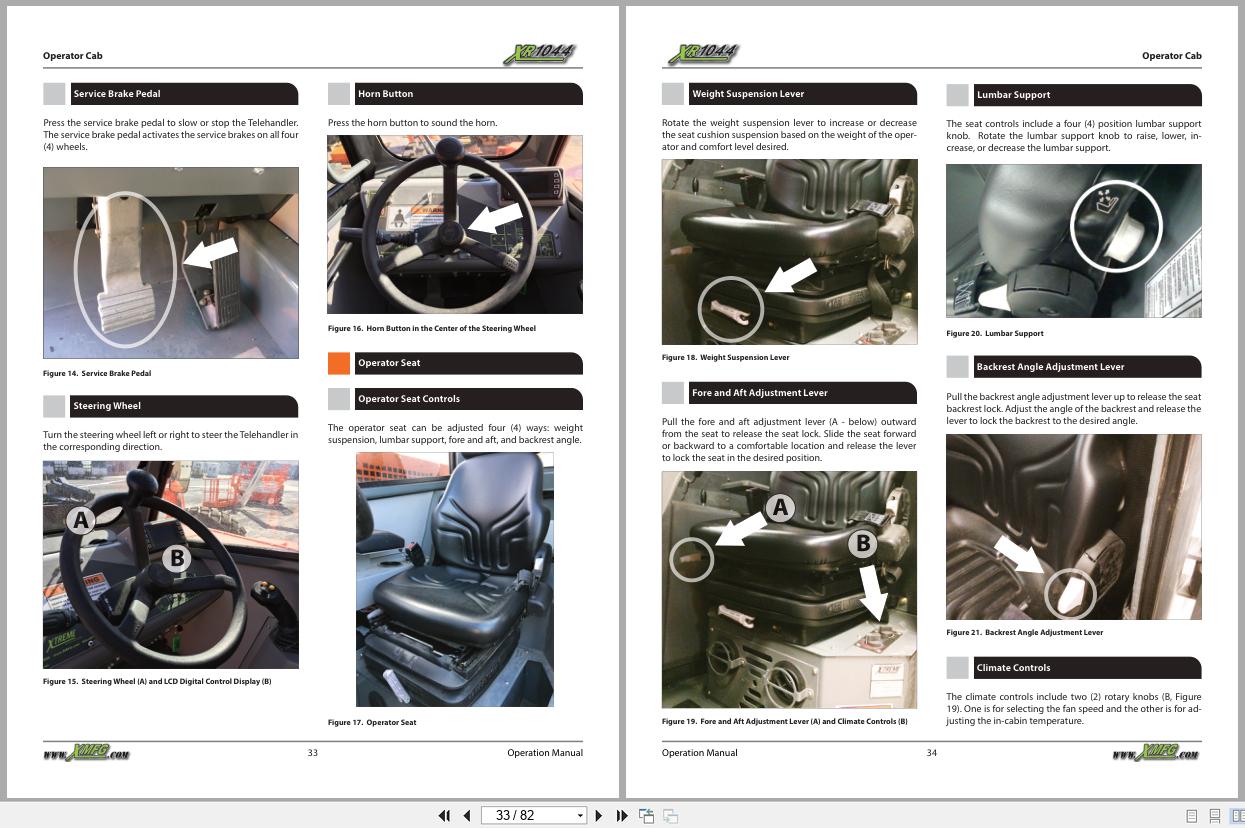Screen dimensions: 1245x828
Task: Click the 'Climate Controls' heading
Action: click(1088, 668)
